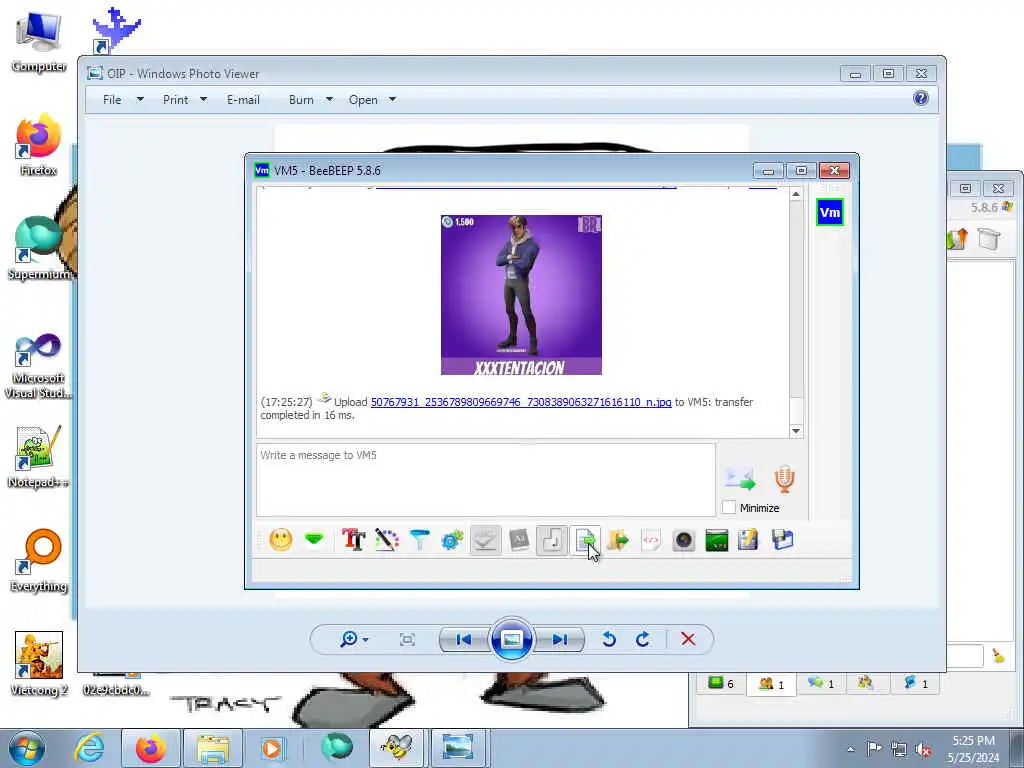The width and height of the screenshot is (1024, 768).
Task: Click the blue funnel filter messages icon
Action: click(419, 540)
